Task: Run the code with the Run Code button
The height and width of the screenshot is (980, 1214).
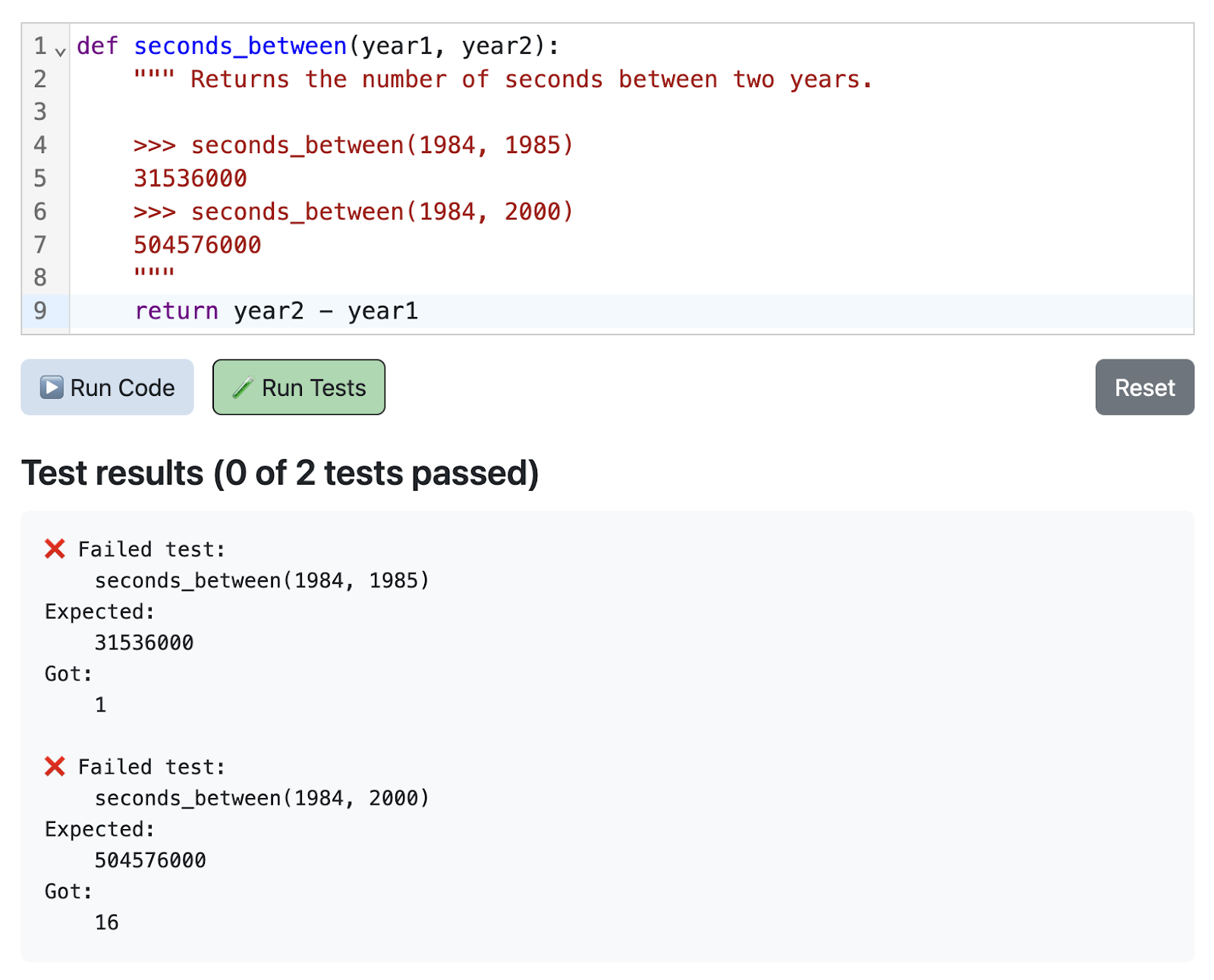Action: tap(107, 387)
